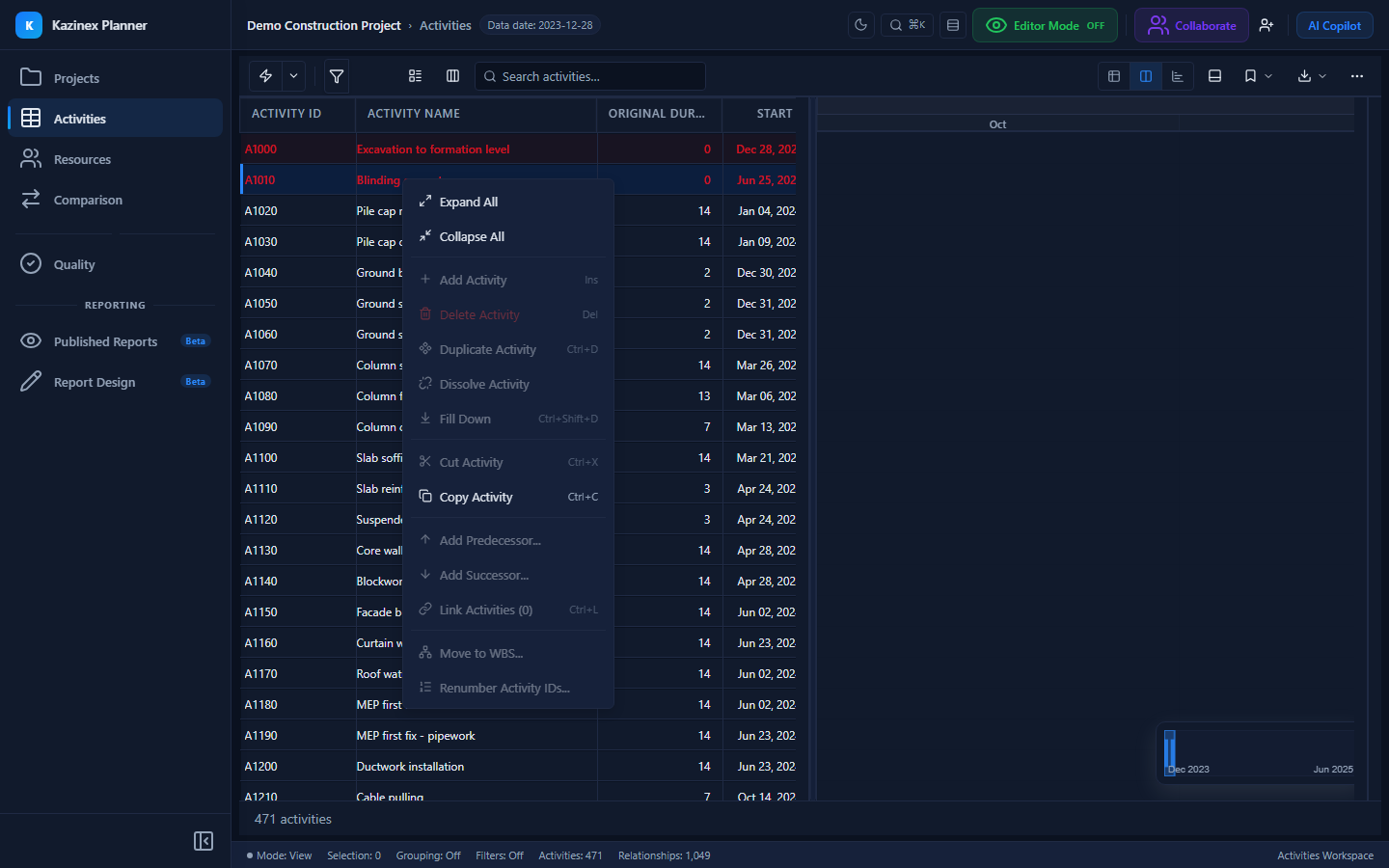Click the lightning quick actions icon
The image size is (1389, 868).
(265, 76)
